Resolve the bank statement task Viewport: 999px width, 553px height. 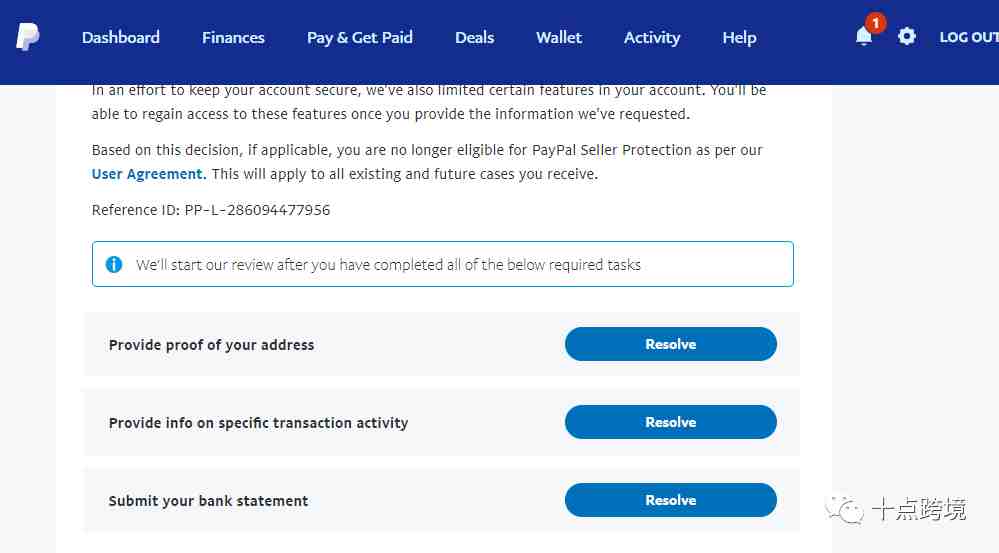pos(670,500)
